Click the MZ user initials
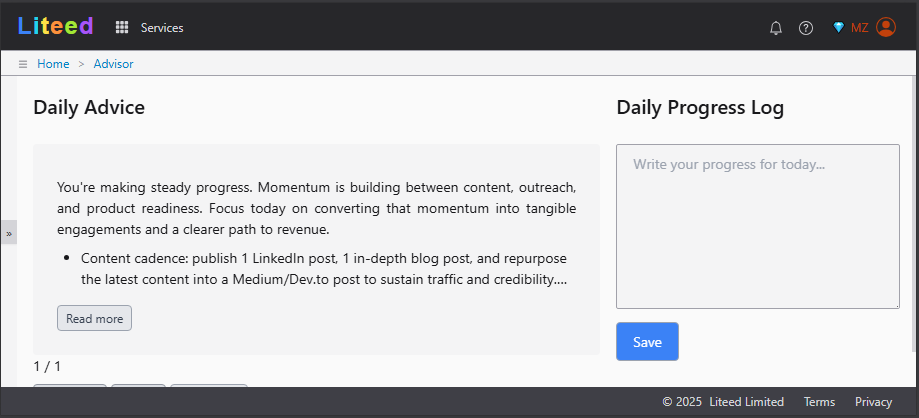The width and height of the screenshot is (919, 418). click(x=859, y=28)
